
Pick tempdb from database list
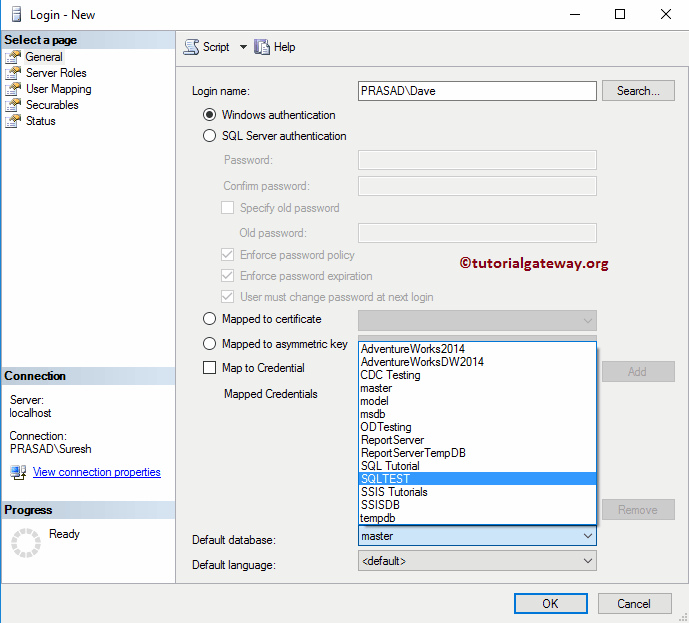477,518
